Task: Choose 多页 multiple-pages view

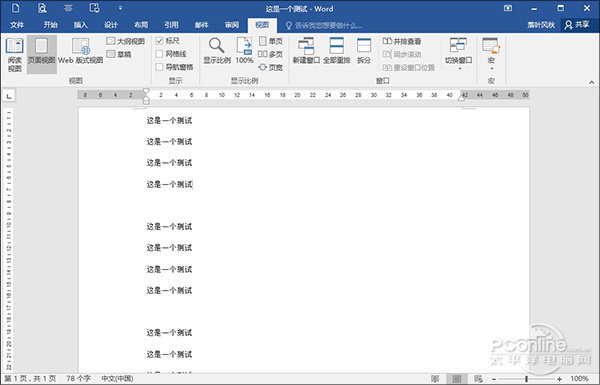Action: (271, 54)
